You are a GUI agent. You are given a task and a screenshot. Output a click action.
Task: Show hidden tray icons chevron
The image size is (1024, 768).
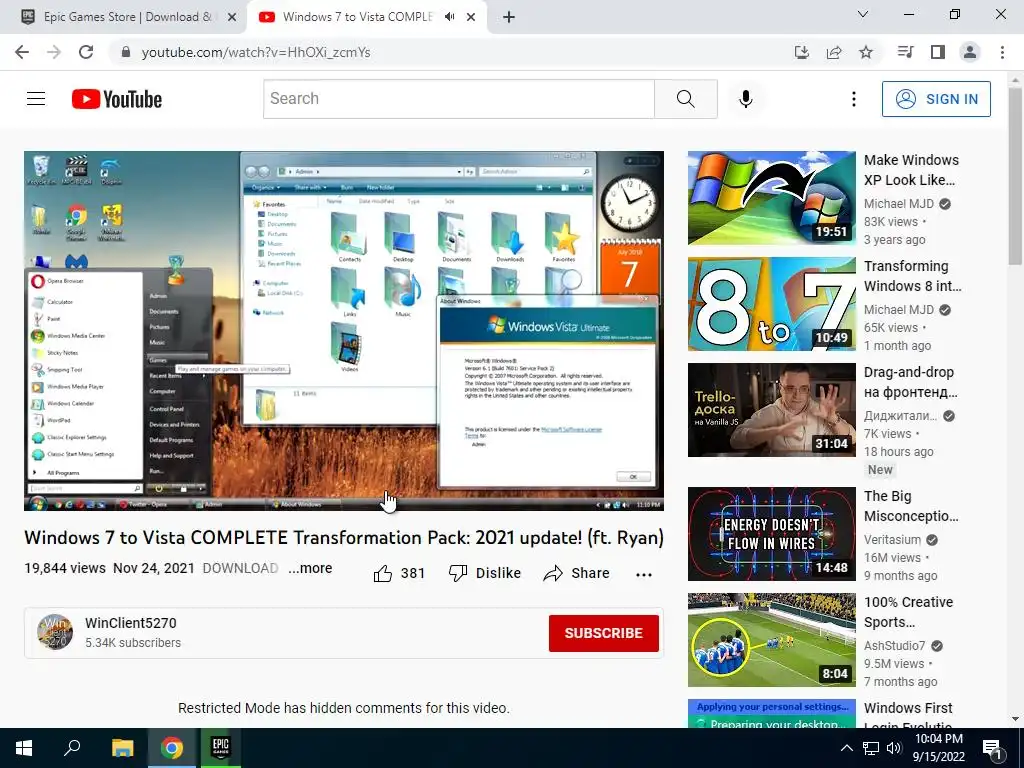(x=846, y=748)
